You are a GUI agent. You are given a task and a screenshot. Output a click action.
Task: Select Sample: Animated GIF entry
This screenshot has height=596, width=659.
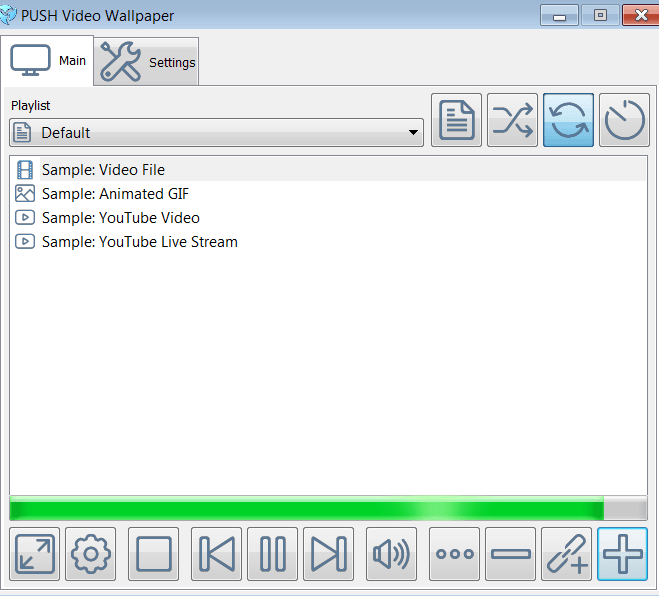tap(328, 194)
